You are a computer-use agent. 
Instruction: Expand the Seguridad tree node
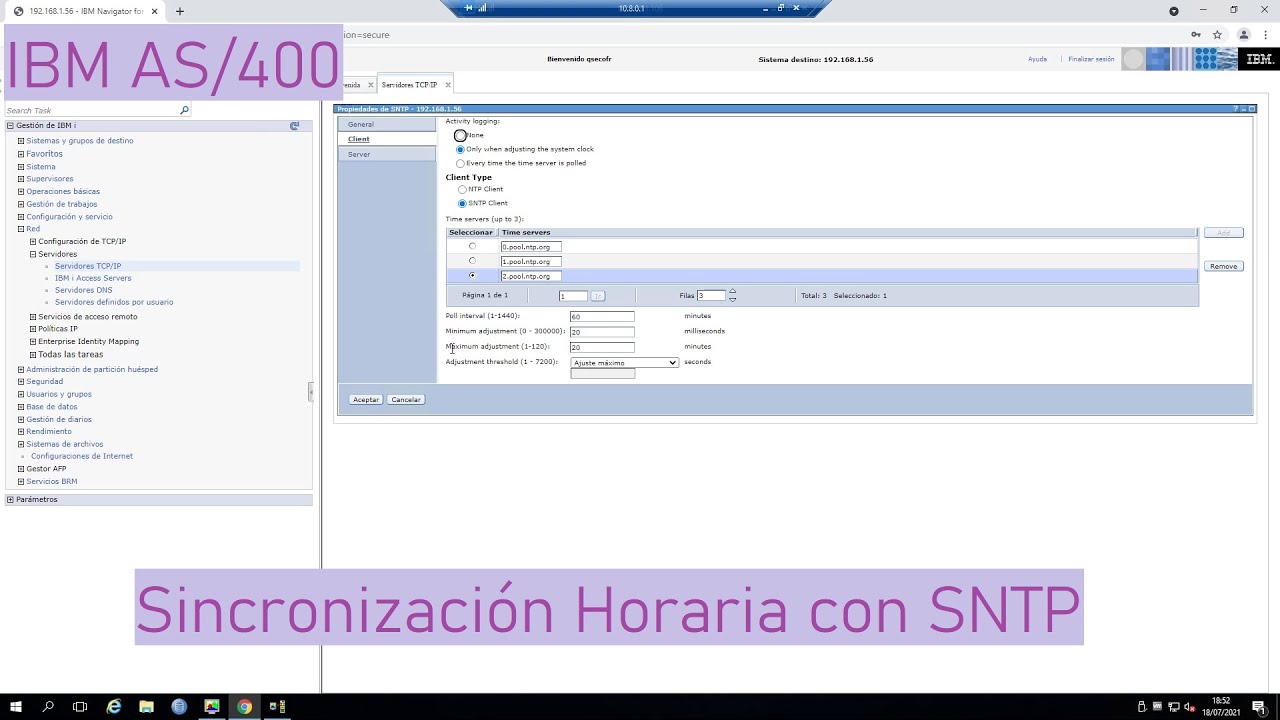pos(20,381)
